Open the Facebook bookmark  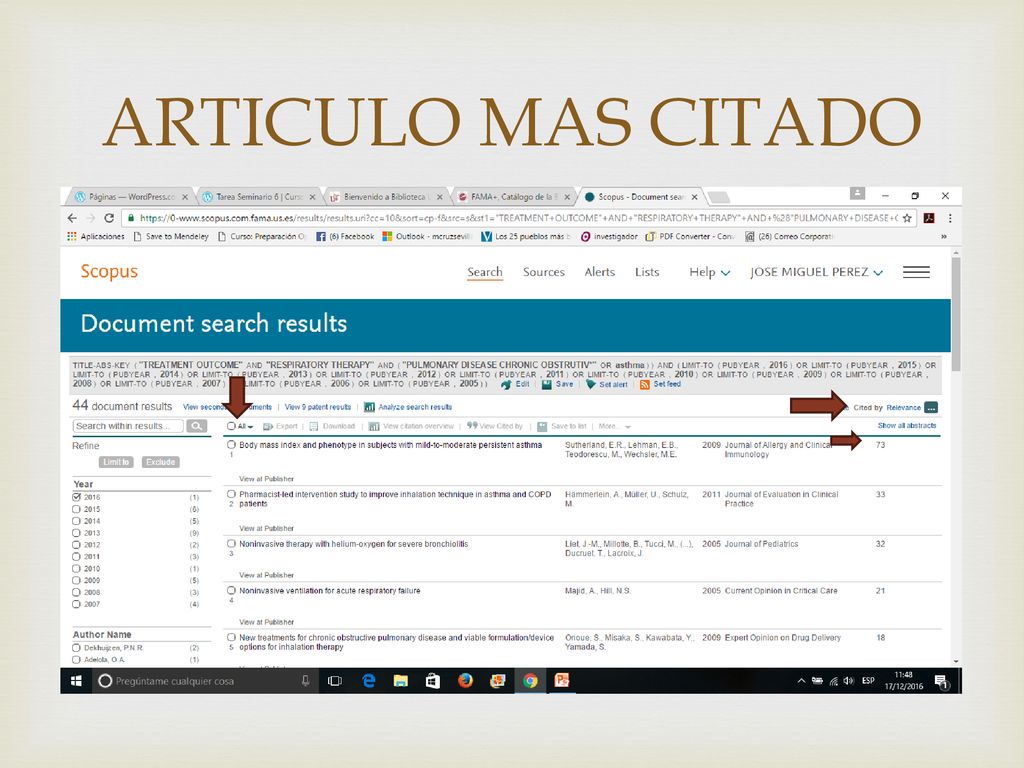[x=345, y=236]
